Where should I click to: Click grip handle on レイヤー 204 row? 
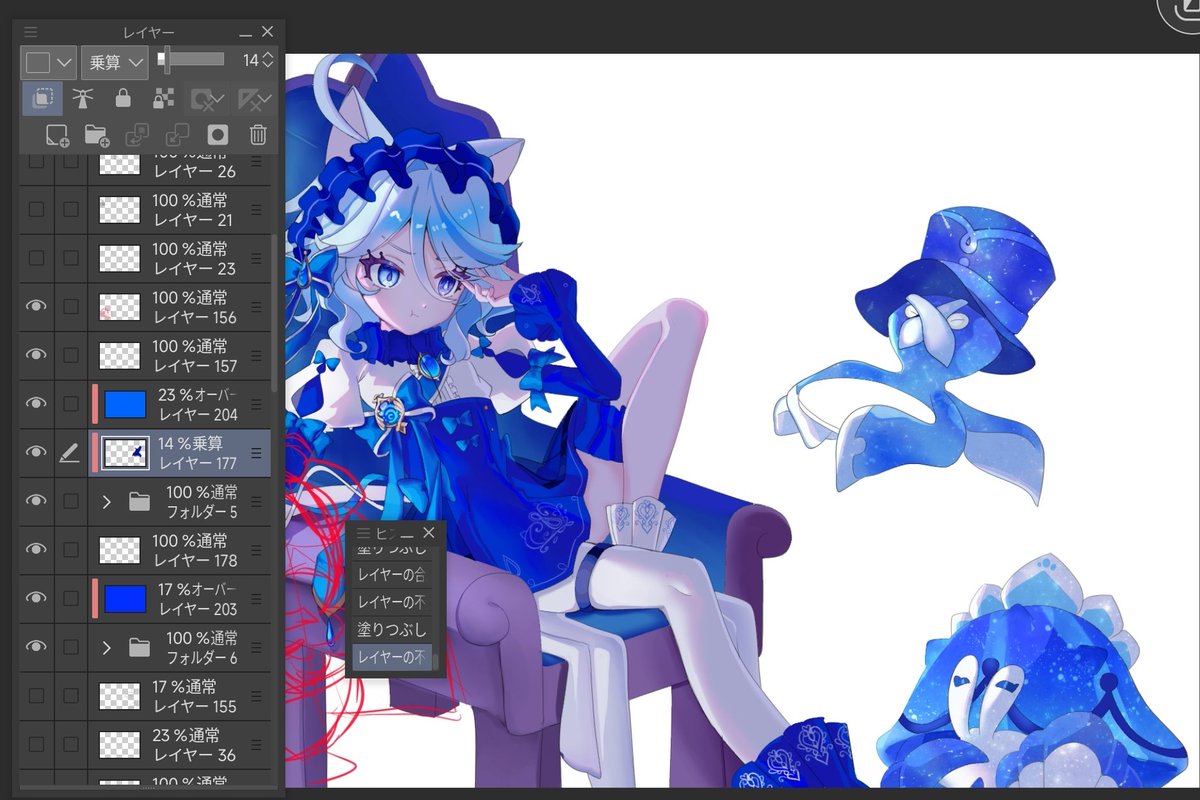point(256,404)
